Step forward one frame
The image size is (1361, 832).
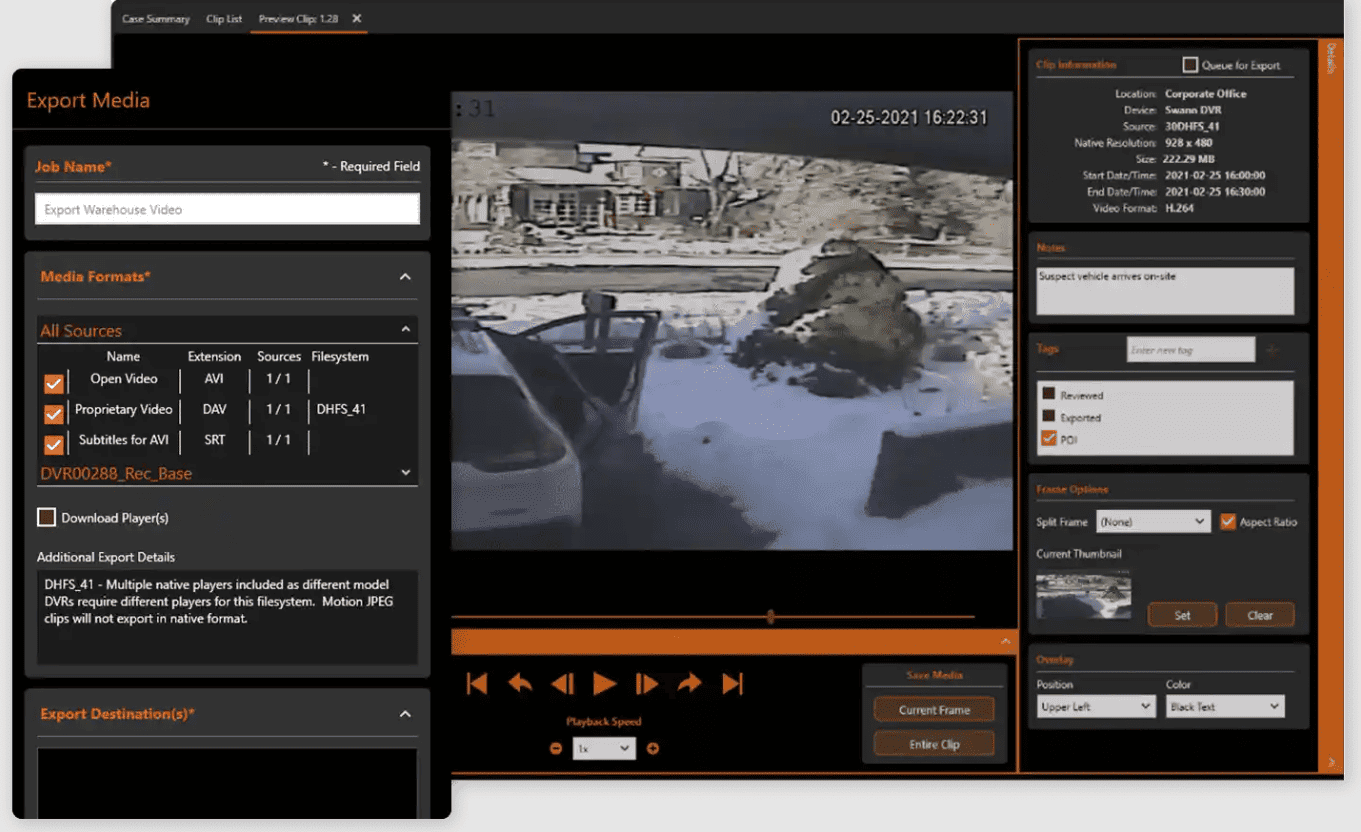647,684
